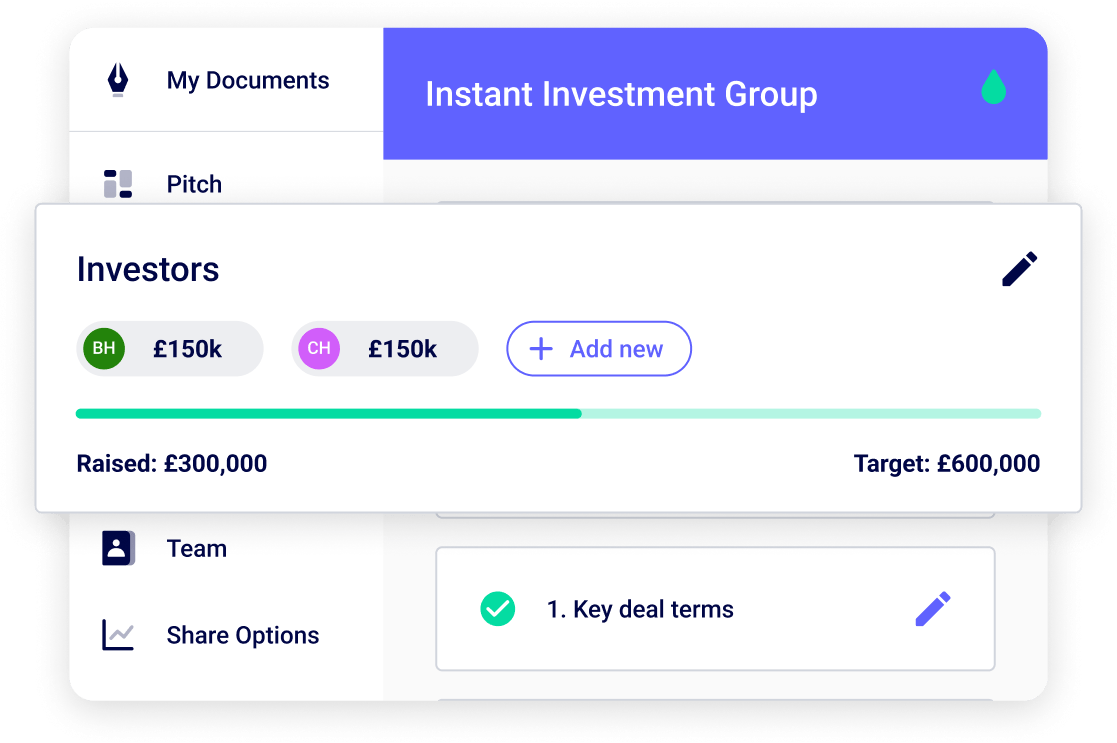Click the Instant Investment Group title
Image resolution: width=1117 pixels, height=743 pixels.
point(621,95)
